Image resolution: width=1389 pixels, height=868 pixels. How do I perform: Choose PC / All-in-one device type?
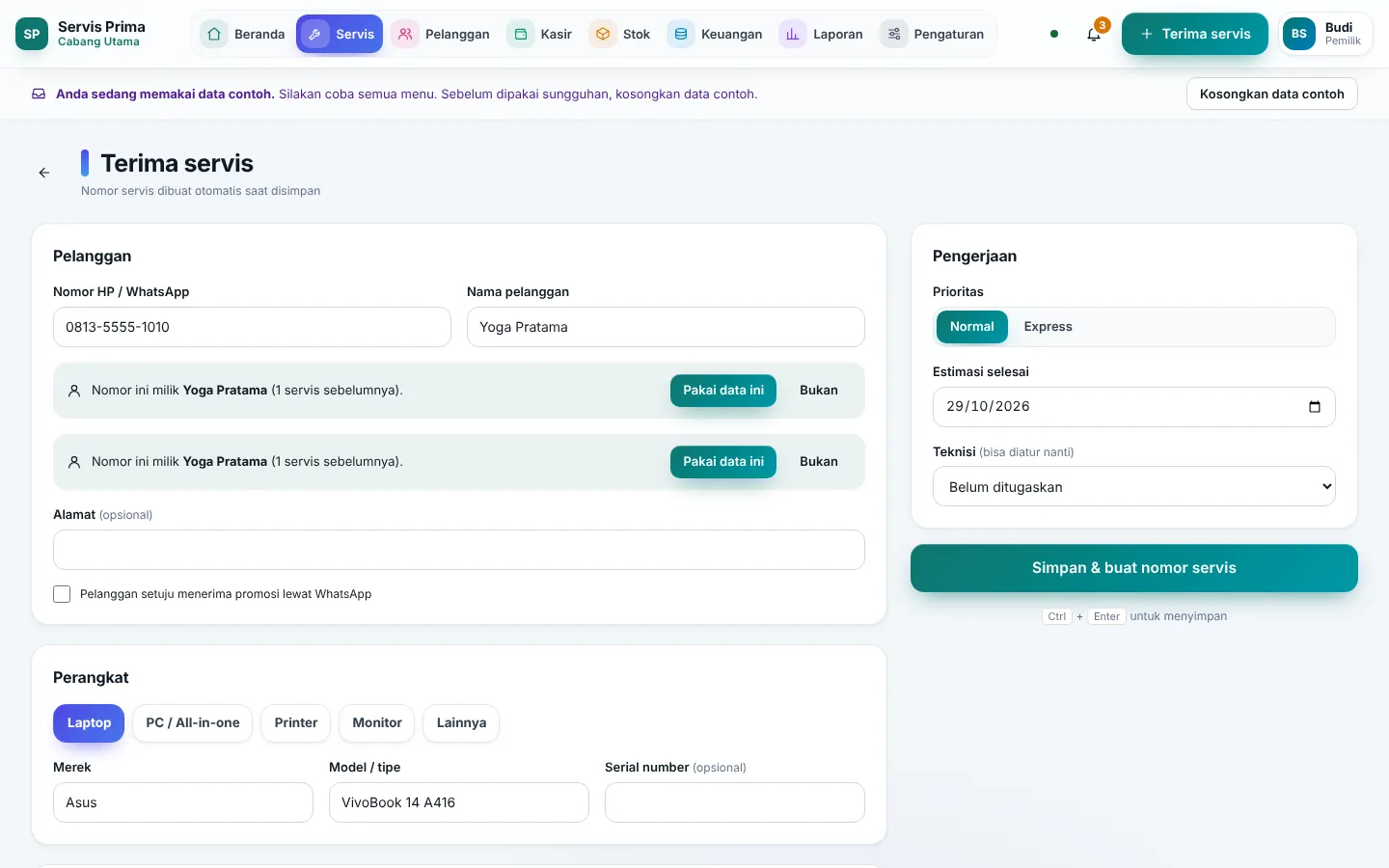click(x=193, y=723)
